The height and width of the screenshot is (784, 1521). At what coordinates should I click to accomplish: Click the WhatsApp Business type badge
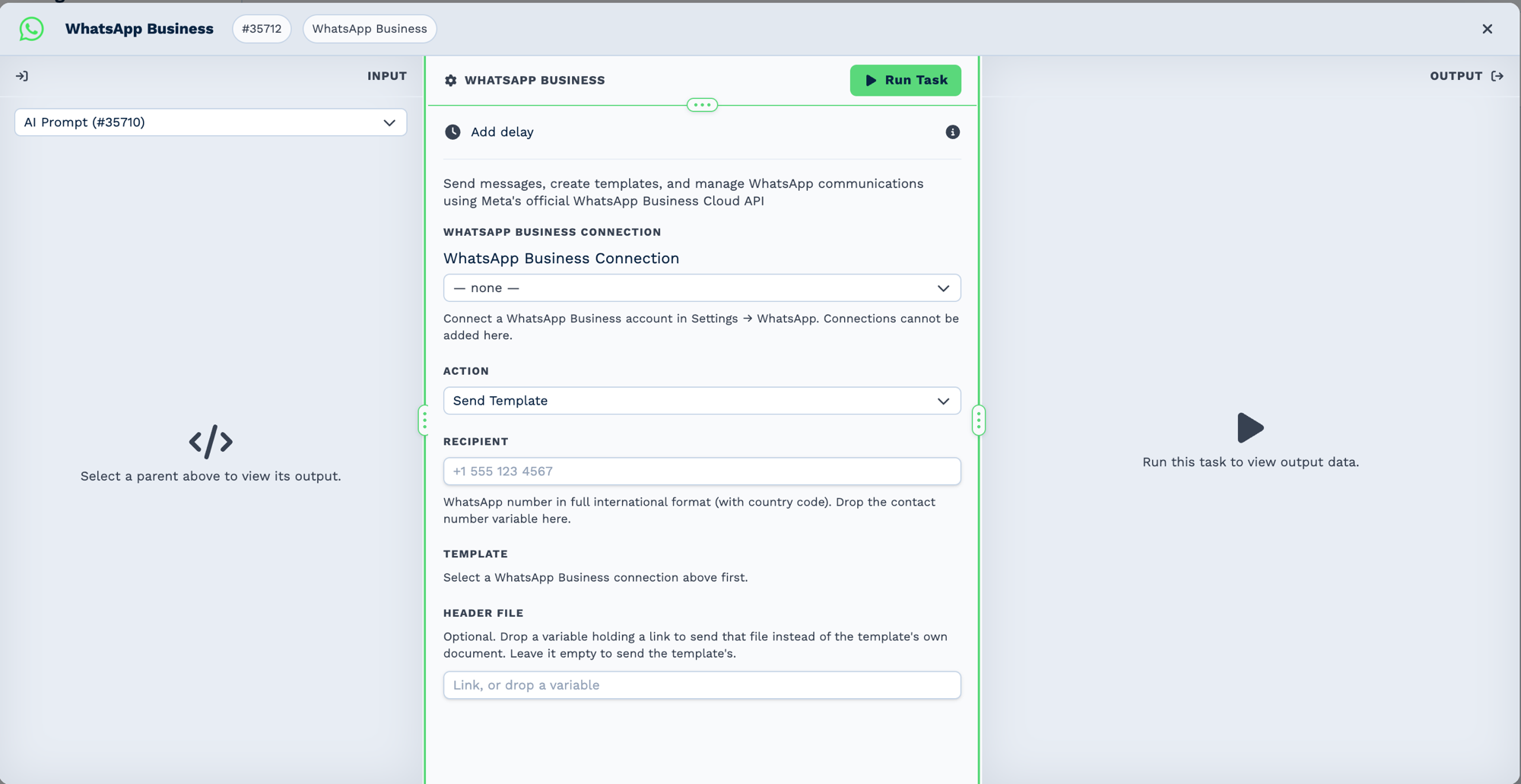tap(370, 29)
